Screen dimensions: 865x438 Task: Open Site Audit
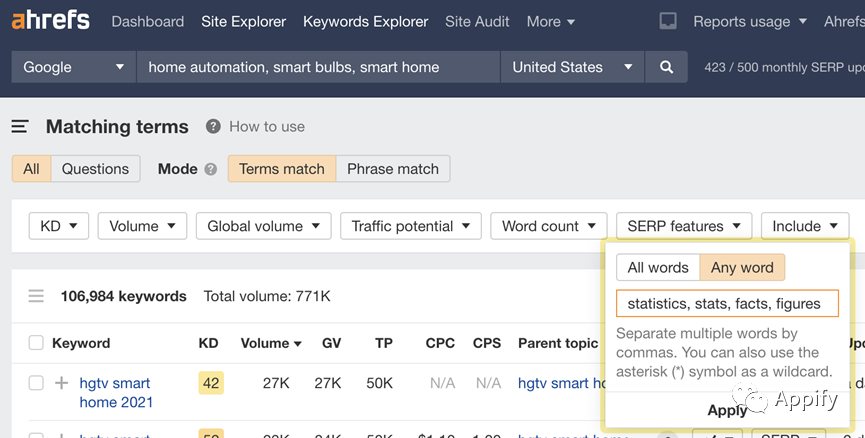477,22
